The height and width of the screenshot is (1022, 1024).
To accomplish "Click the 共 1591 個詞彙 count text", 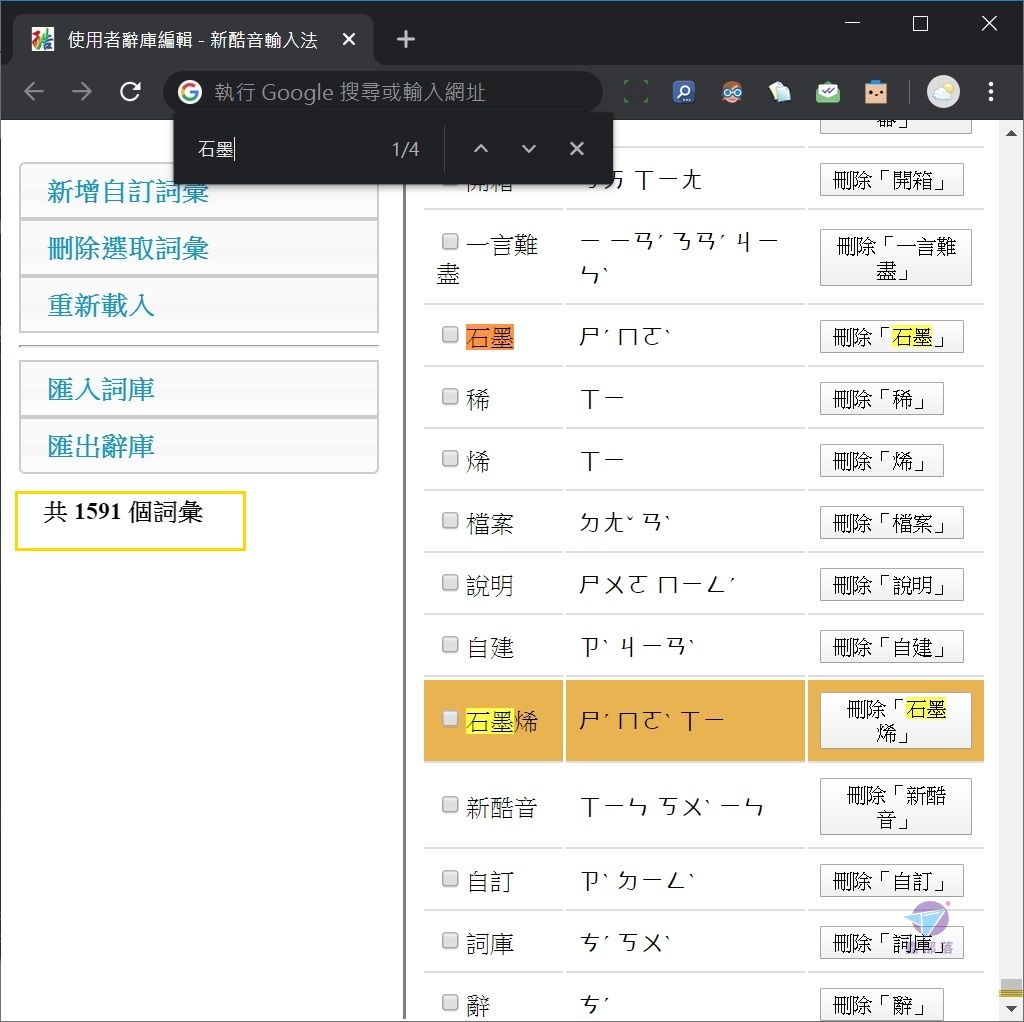I will [123, 511].
